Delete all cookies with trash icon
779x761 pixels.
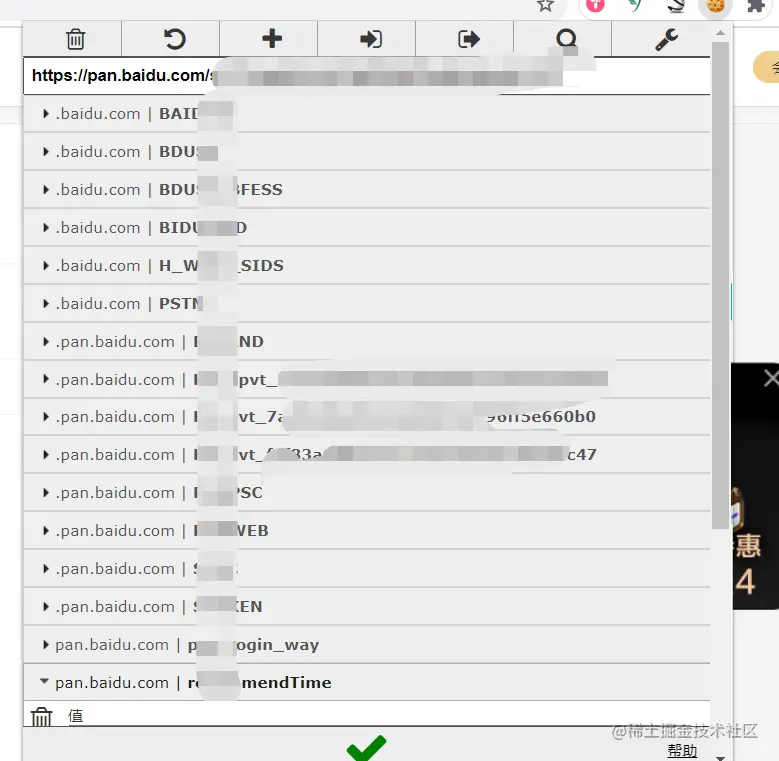(x=75, y=39)
